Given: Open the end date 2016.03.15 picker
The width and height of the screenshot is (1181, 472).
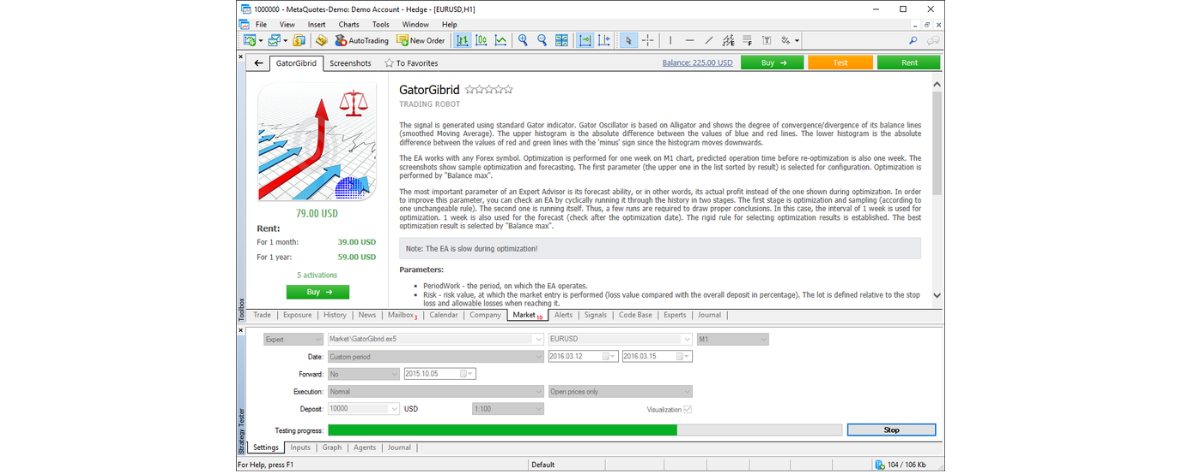Looking at the screenshot, I should (658, 356).
